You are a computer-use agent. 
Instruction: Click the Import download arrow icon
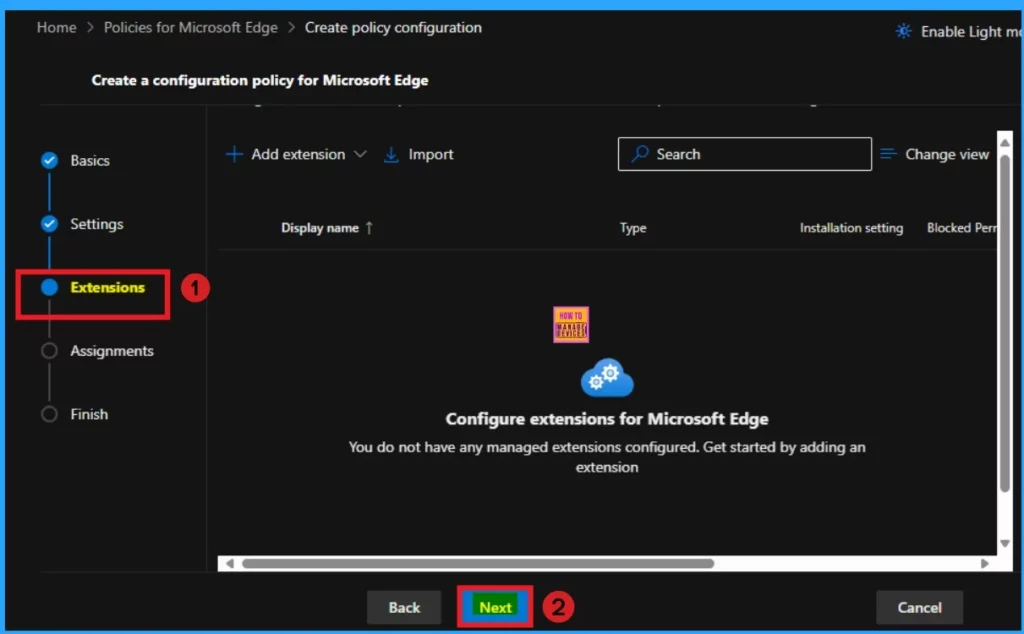click(391, 155)
